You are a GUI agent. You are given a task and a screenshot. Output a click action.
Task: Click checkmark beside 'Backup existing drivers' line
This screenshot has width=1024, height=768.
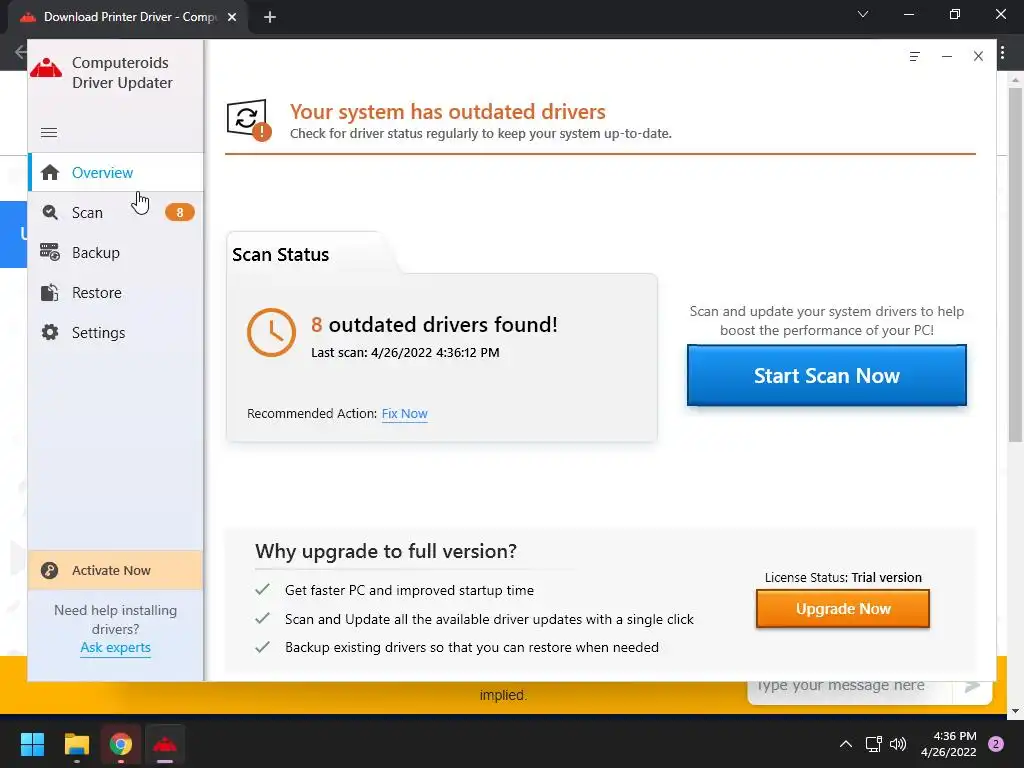pyautogui.click(x=263, y=647)
